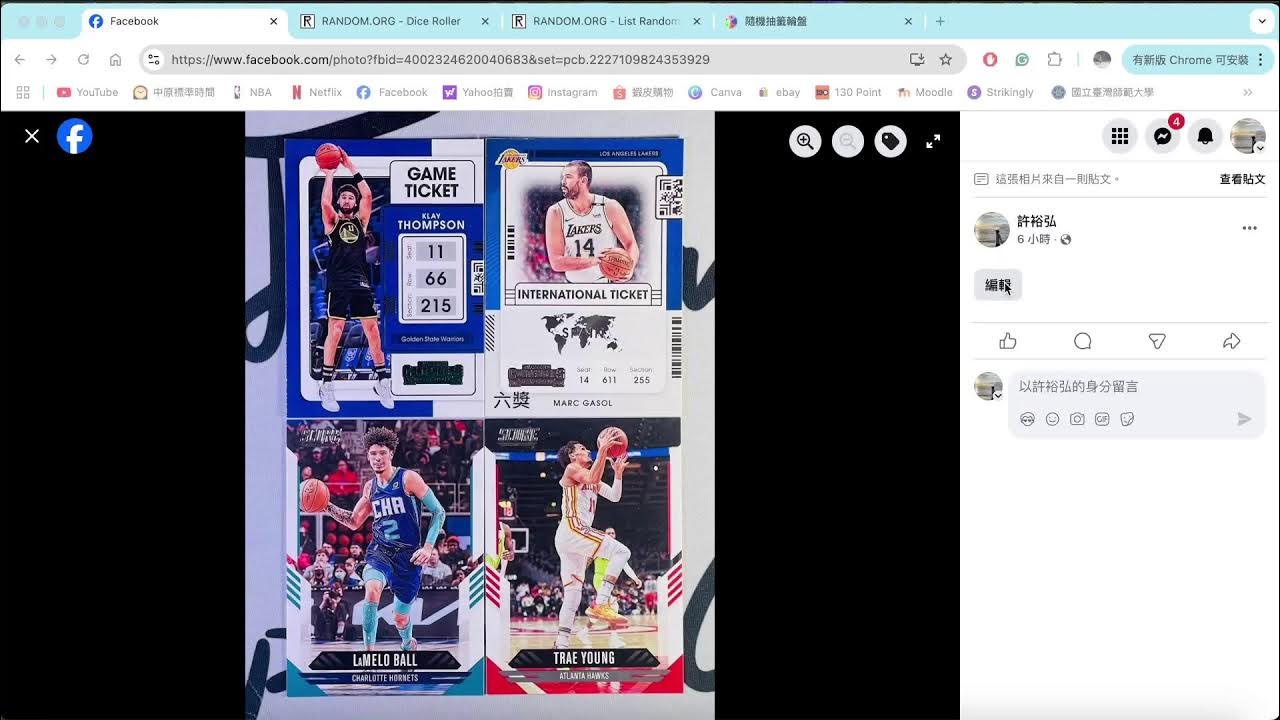Open the NBA bookmark
1280x720 pixels.
(x=252, y=92)
